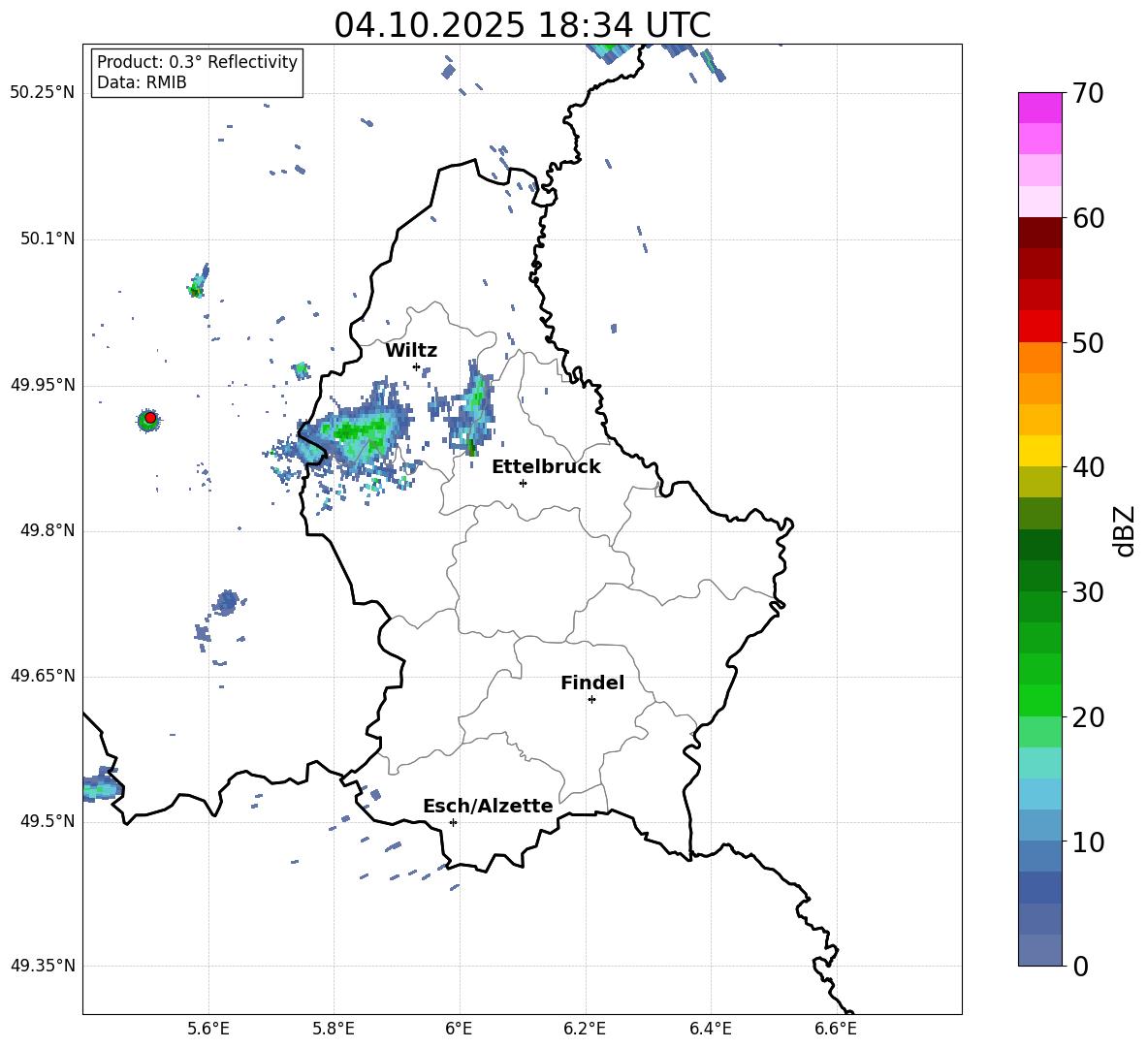Viewport: 1148px width, 1048px height.
Task: Click the colorbar tick value 40
Action: [x=1088, y=467]
